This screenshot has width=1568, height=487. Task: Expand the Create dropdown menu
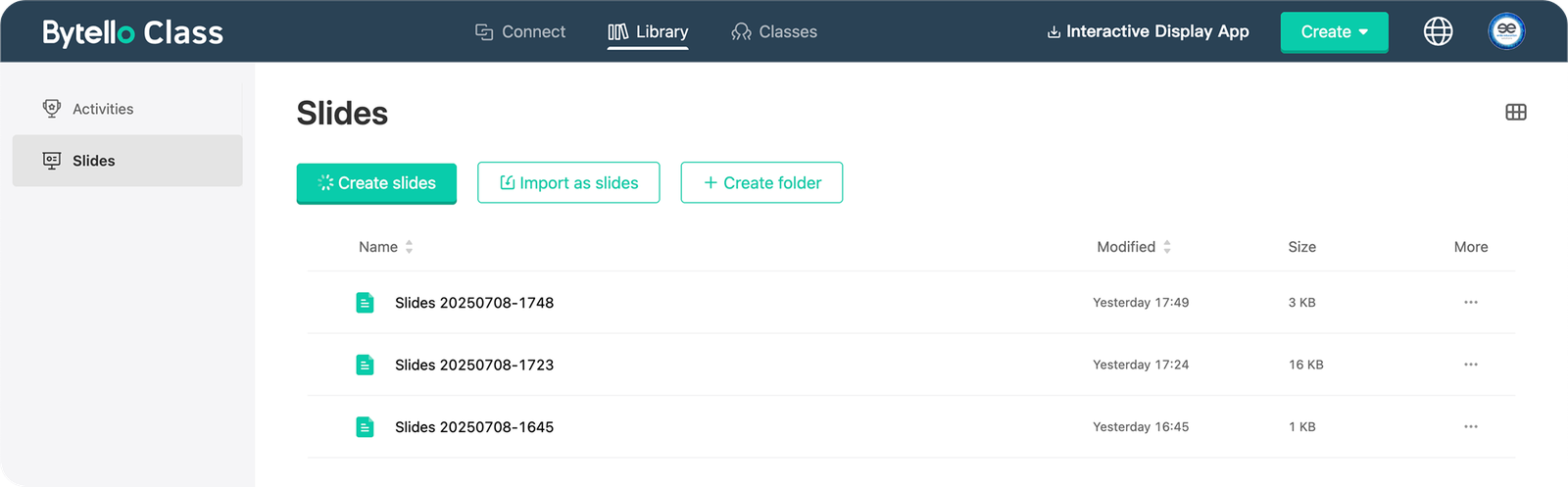(1334, 32)
